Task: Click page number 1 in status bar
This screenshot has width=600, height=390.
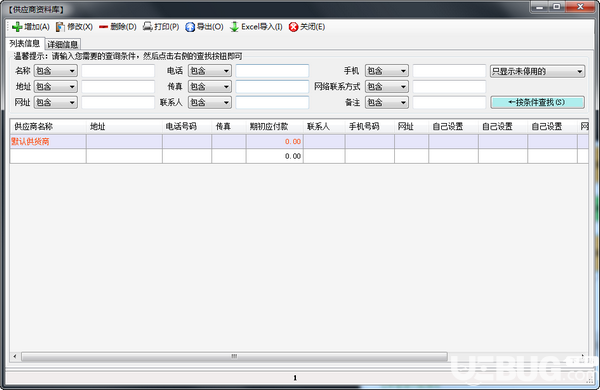Action: [295, 378]
